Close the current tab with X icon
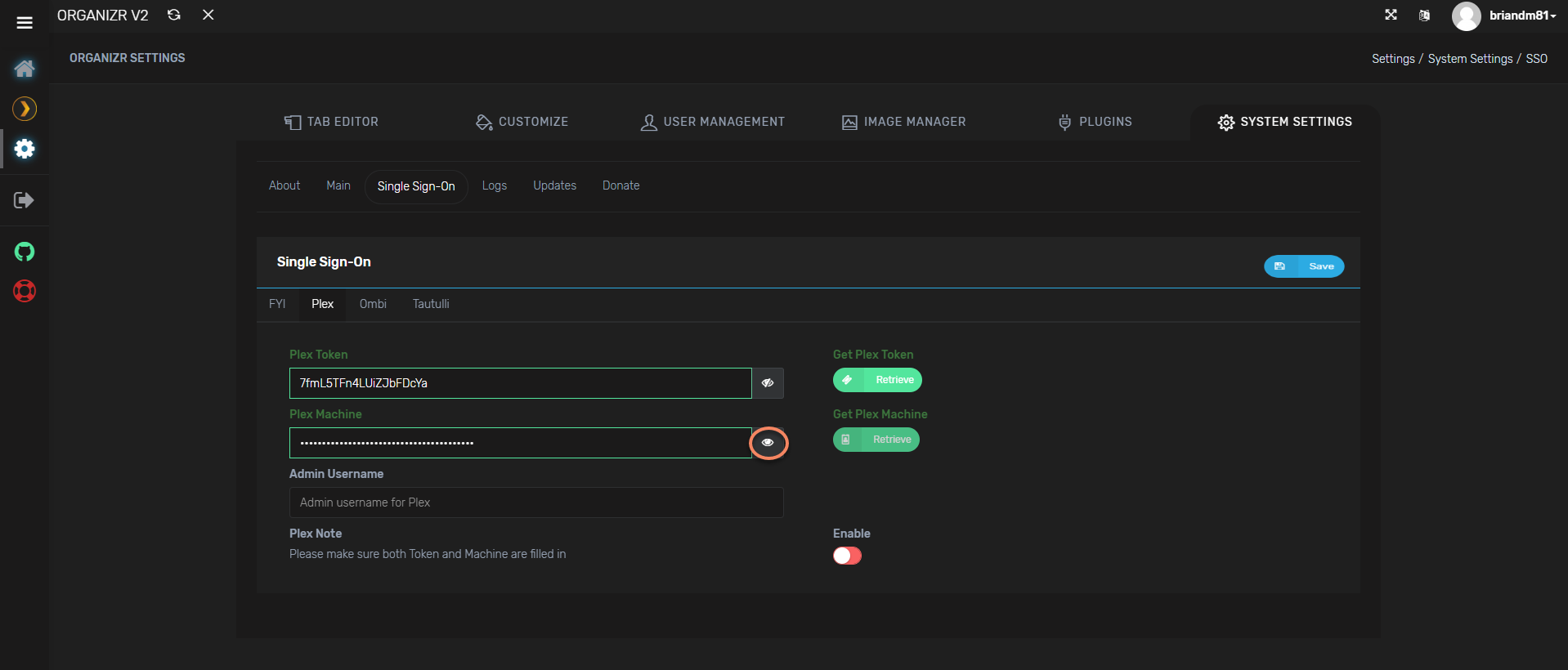 pos(208,15)
